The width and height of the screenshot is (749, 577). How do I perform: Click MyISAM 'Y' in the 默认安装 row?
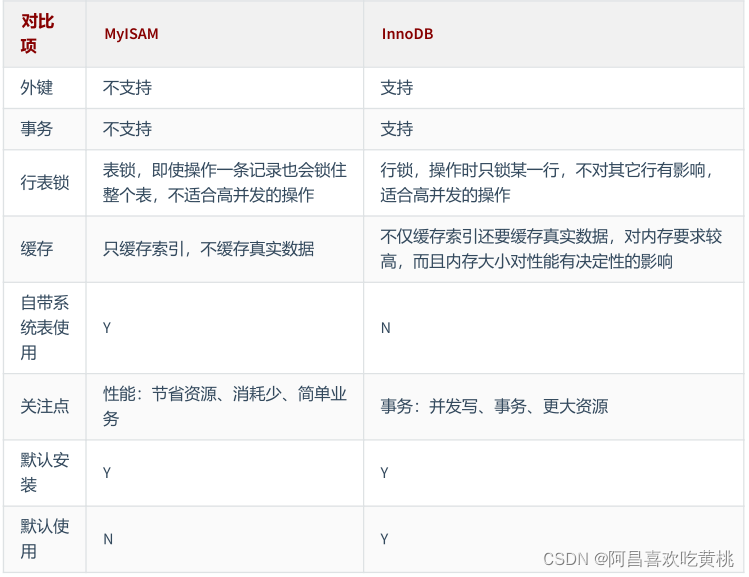click(107, 473)
